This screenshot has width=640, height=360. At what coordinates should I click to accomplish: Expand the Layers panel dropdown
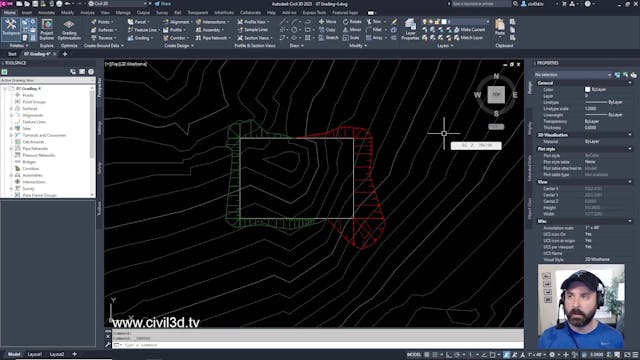pos(445,46)
